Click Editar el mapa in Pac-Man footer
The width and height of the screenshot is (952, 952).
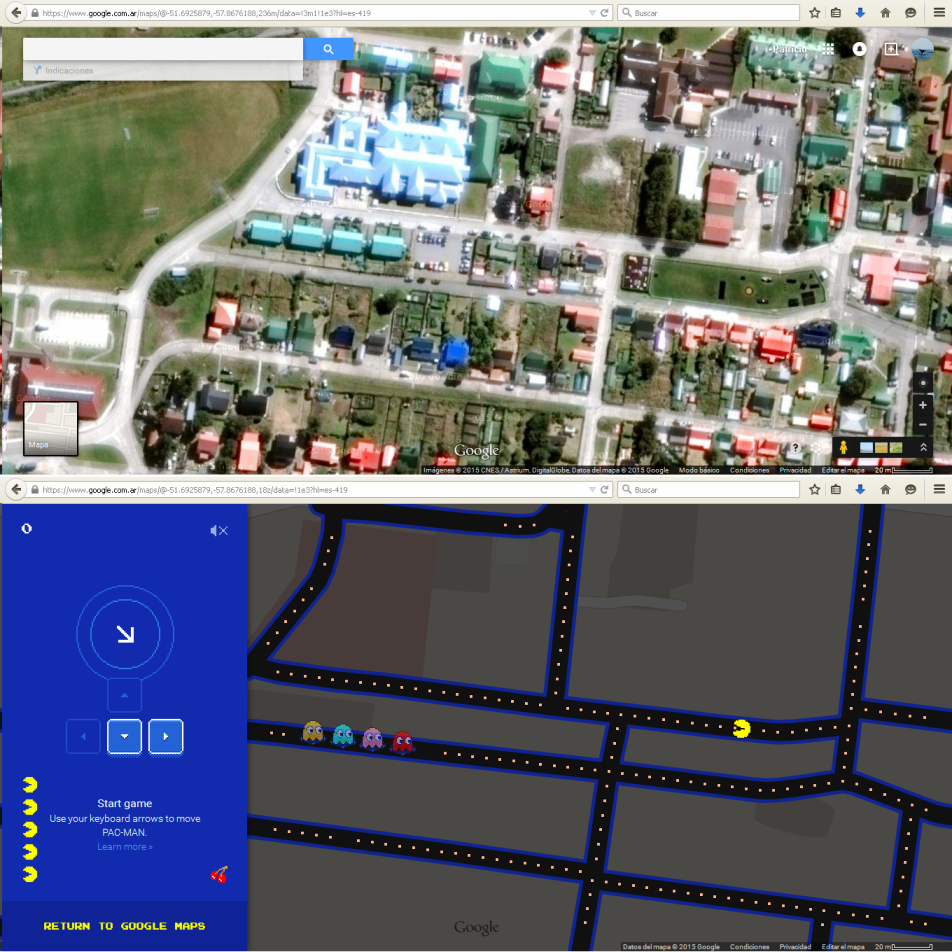tap(843, 947)
